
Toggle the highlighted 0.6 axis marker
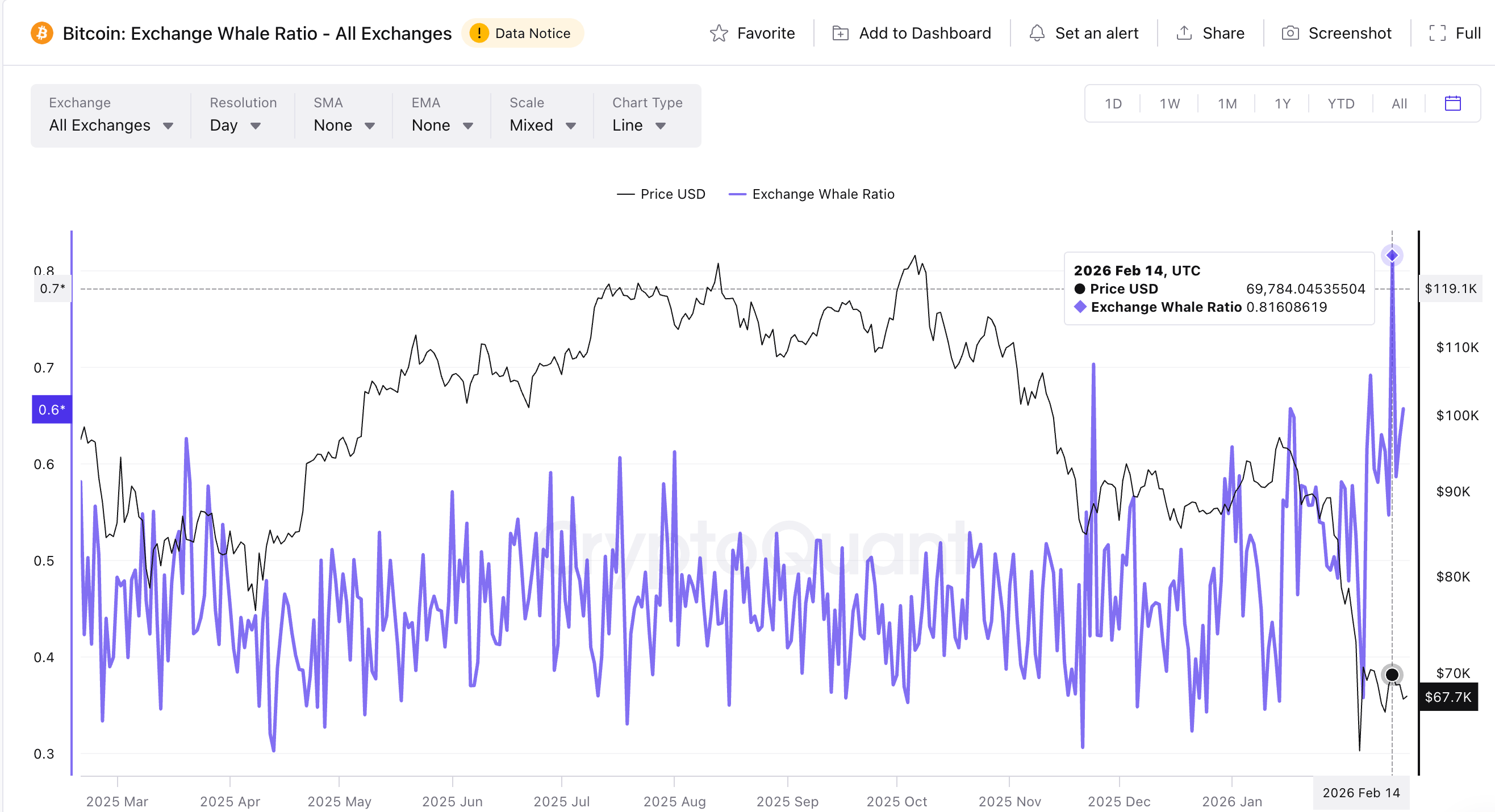point(51,409)
